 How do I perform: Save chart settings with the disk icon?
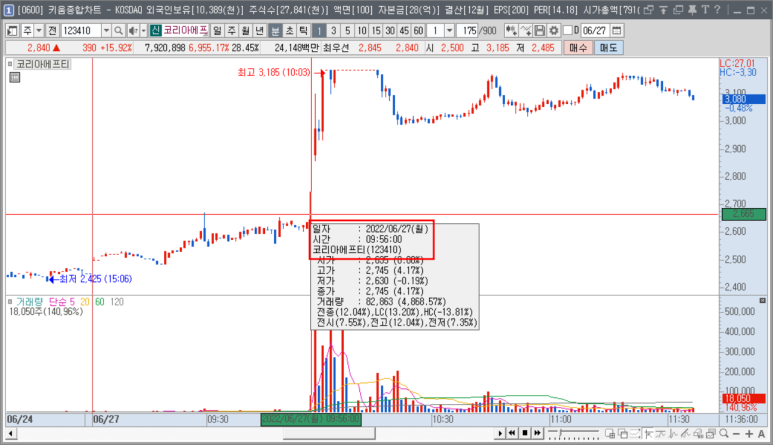[x=540, y=31]
